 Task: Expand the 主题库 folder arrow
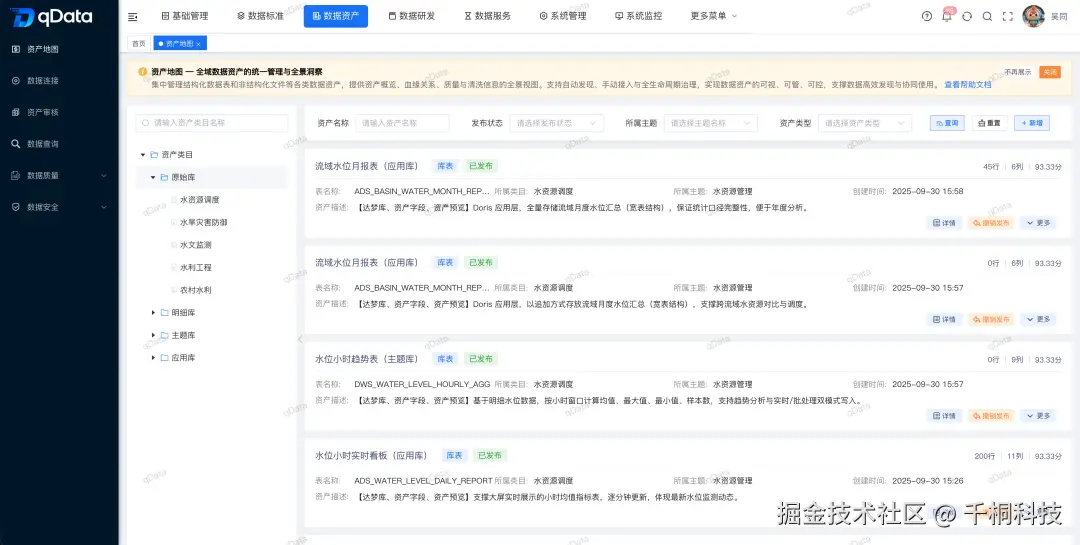pyautogui.click(x=154, y=336)
